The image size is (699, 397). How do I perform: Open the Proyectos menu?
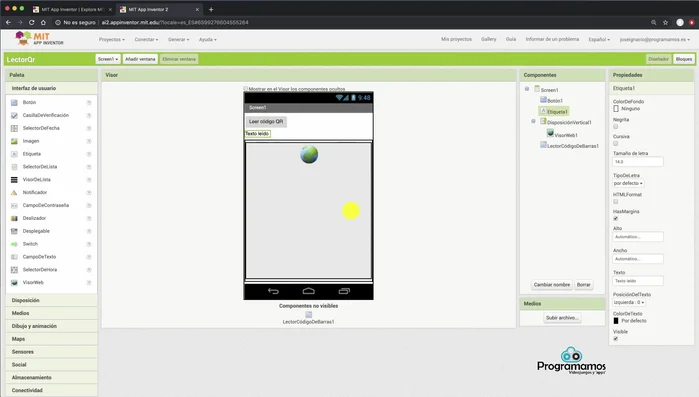pos(112,39)
